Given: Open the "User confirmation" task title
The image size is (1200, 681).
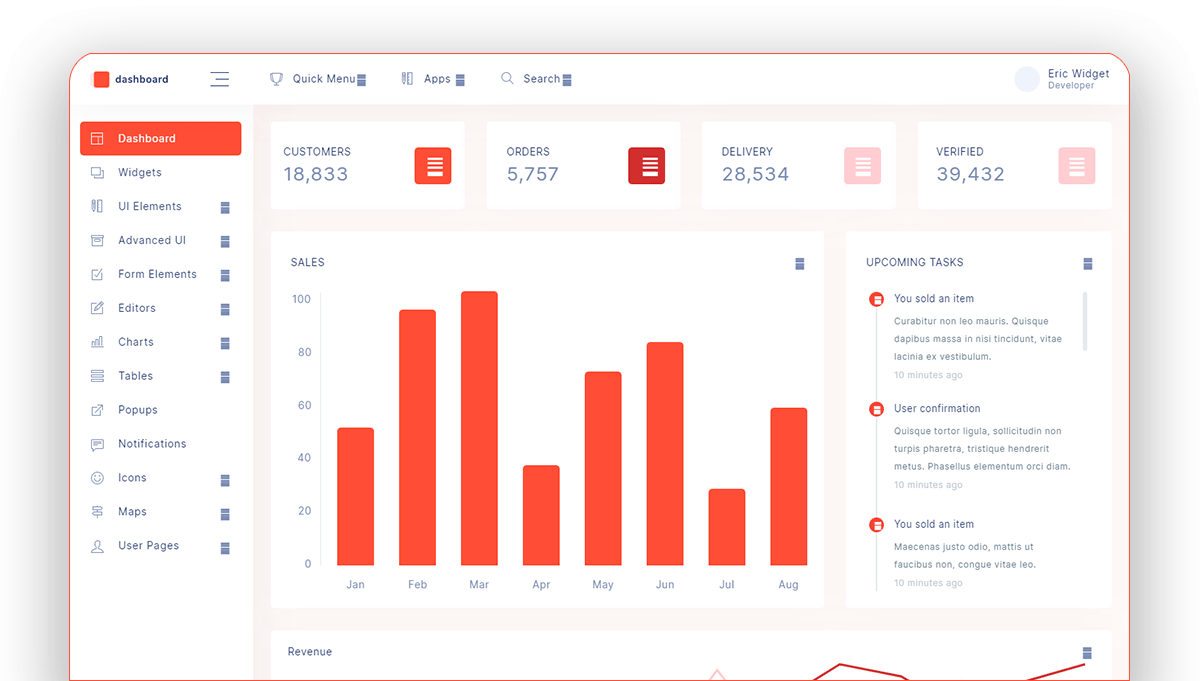Looking at the screenshot, I should click(x=937, y=409).
